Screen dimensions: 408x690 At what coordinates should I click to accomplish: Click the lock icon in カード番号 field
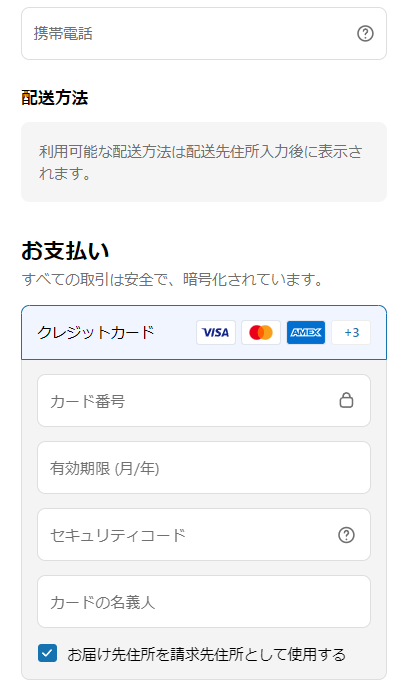pos(346,400)
